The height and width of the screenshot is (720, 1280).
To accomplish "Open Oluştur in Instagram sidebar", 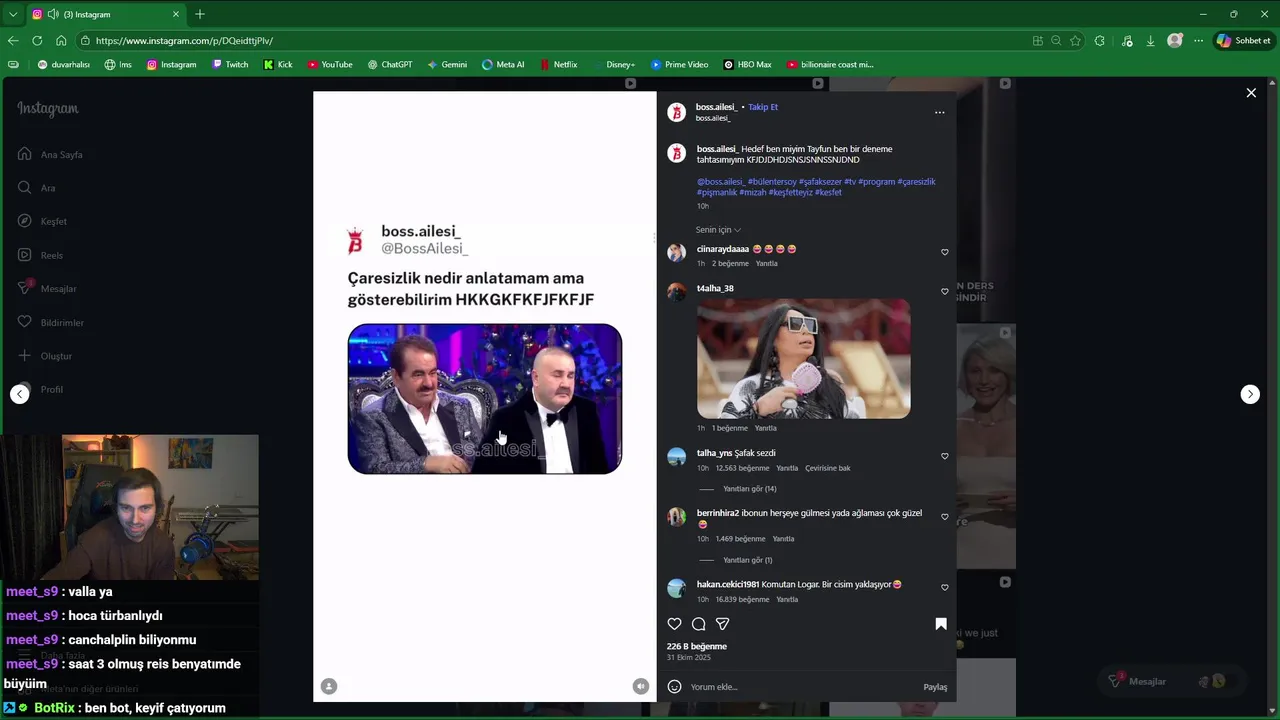I will click(45, 356).
